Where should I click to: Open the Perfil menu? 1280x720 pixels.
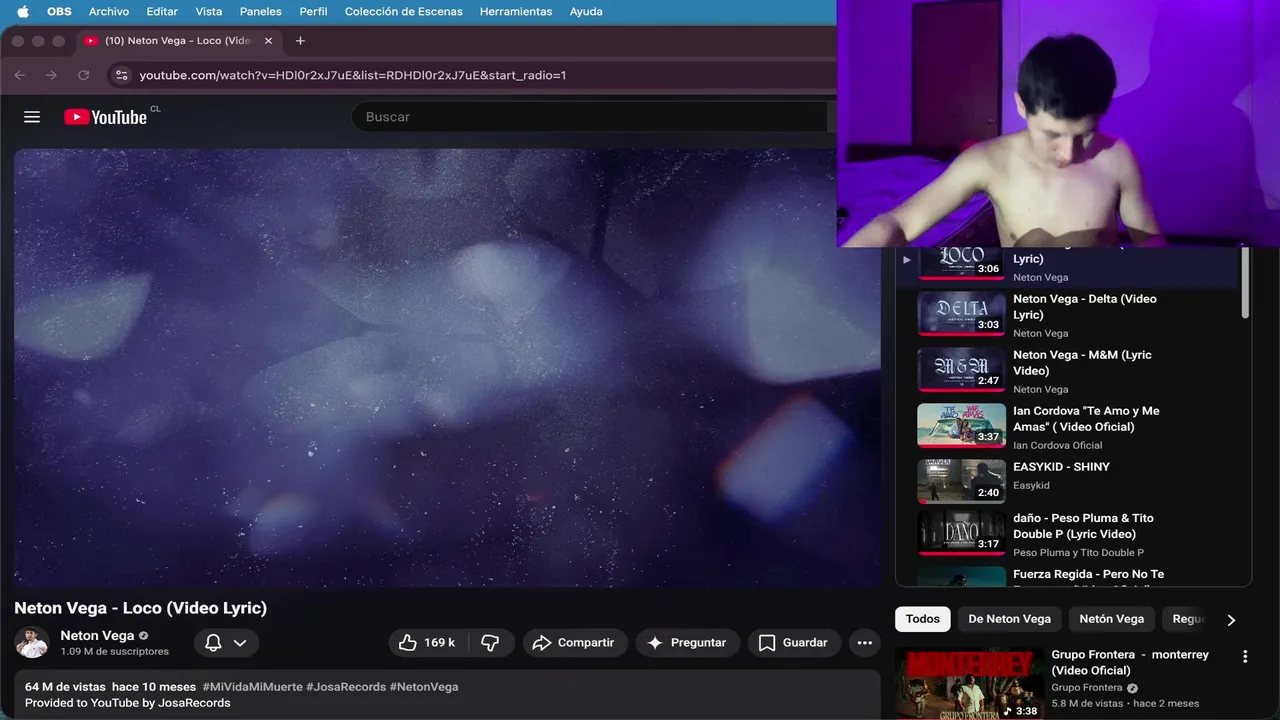[x=313, y=12]
